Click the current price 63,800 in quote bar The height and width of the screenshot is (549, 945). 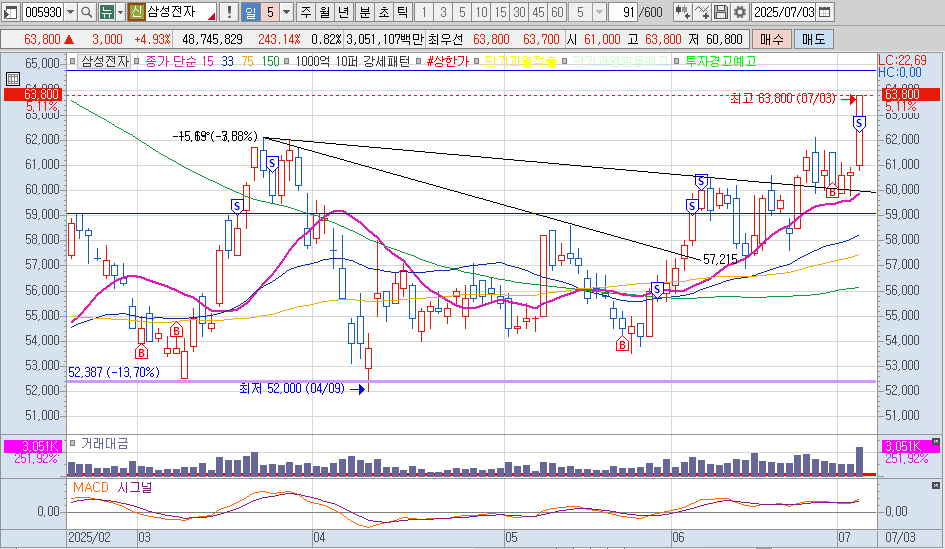42,39
